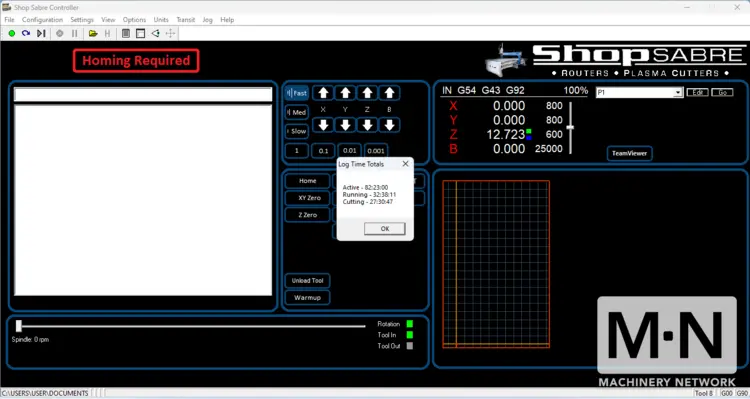Click the Tool 8 status bar entry
The height and width of the screenshot is (399, 750).
(704, 393)
